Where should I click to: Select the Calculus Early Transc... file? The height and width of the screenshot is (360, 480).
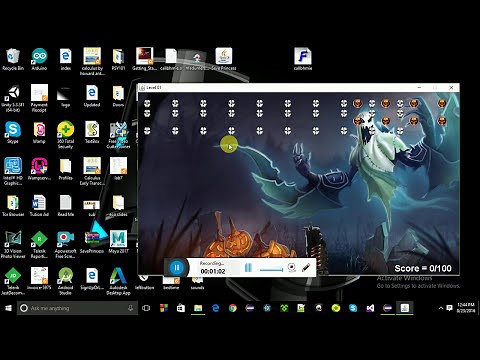coord(92,171)
